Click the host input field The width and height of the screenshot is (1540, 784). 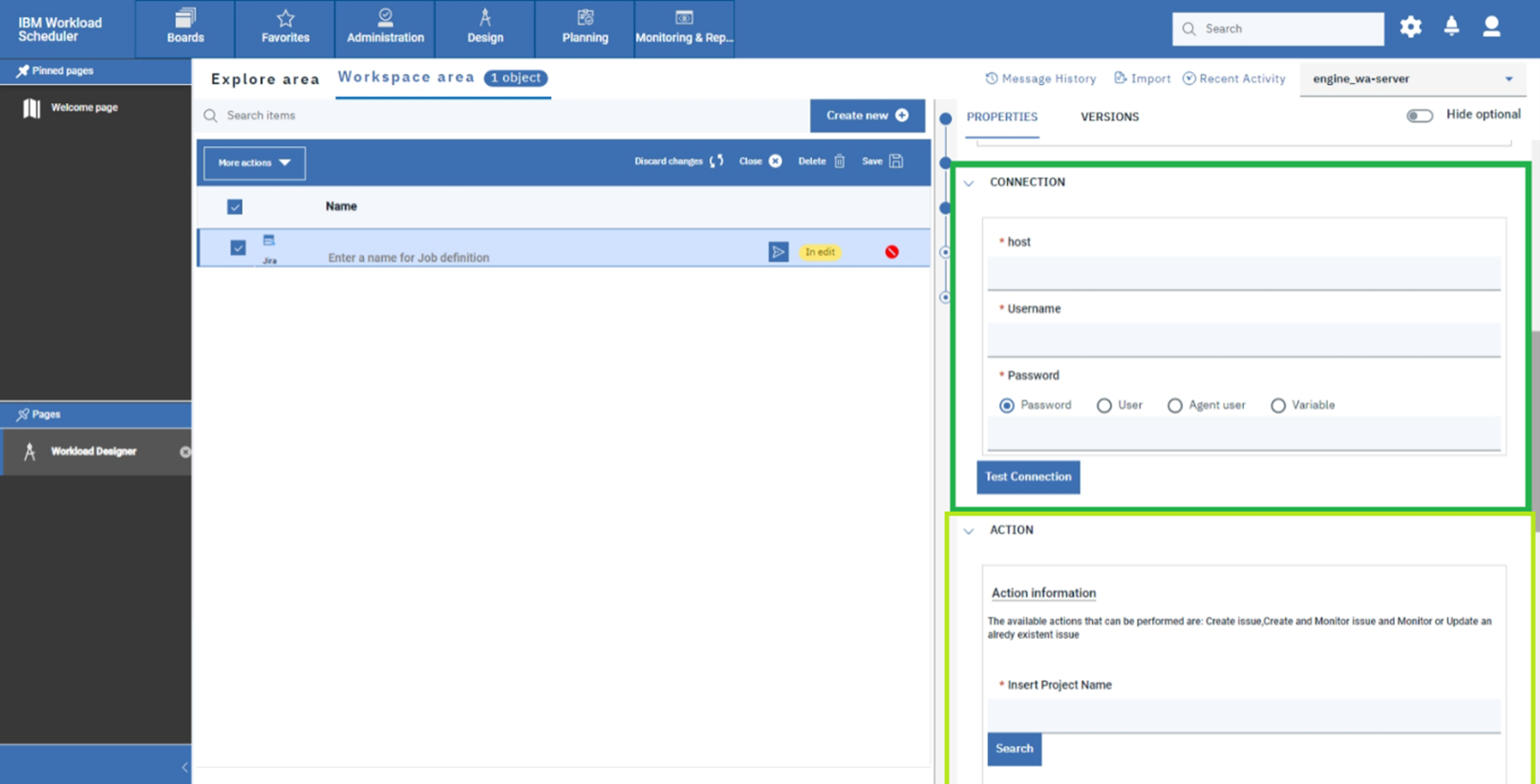(x=1243, y=274)
